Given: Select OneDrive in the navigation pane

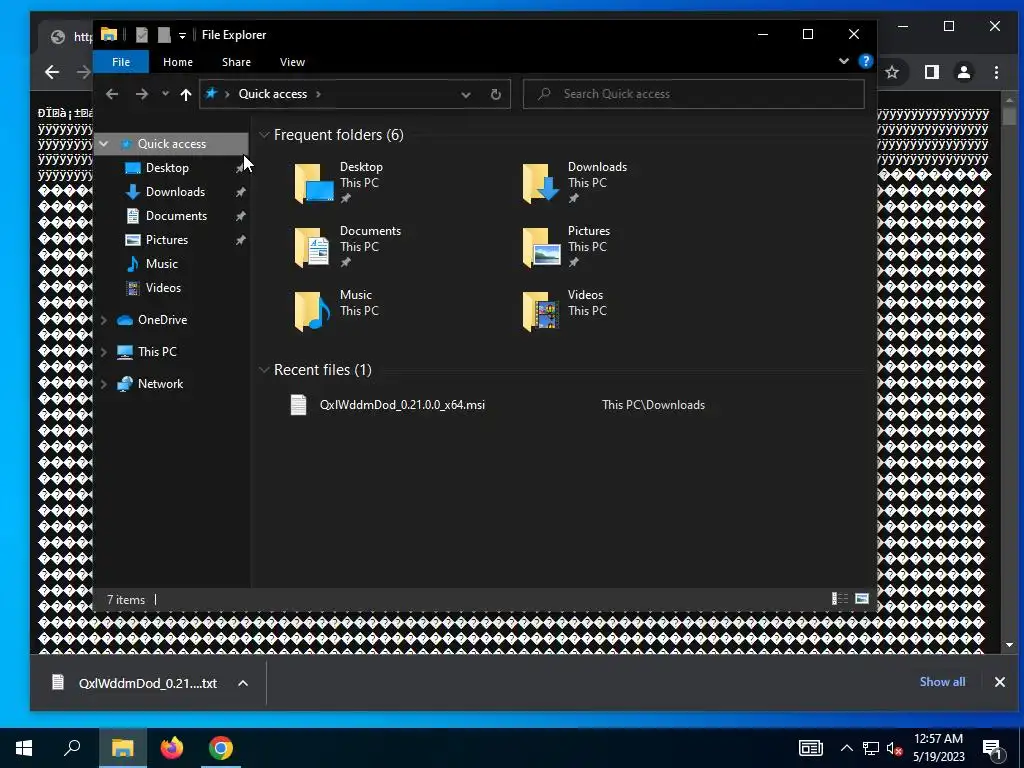Looking at the screenshot, I should coord(162,320).
